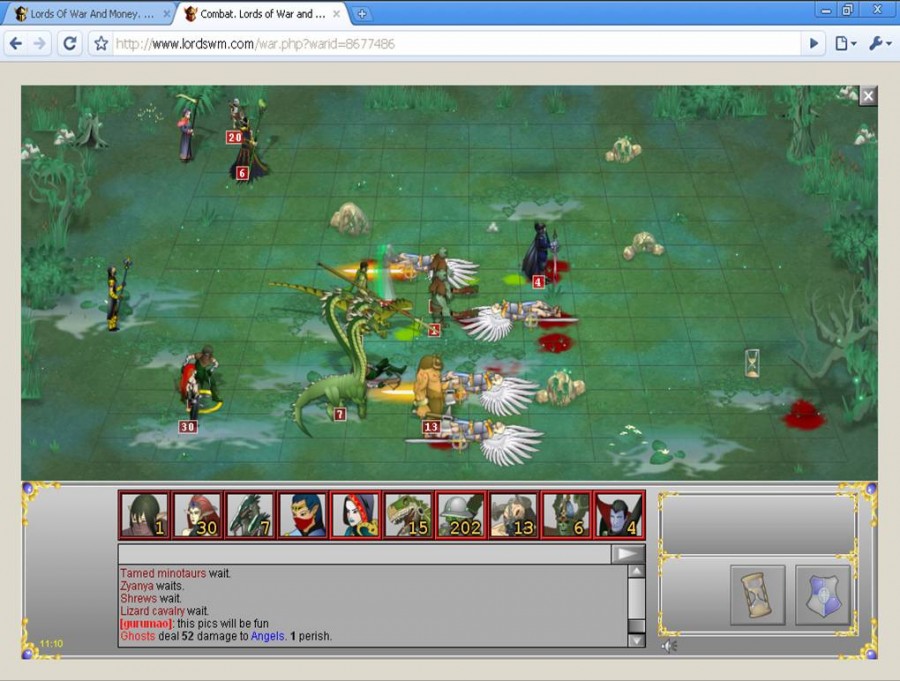Select the vampire portrait numbered 4
Screen dimensions: 900x681
pyautogui.click(x=618, y=515)
